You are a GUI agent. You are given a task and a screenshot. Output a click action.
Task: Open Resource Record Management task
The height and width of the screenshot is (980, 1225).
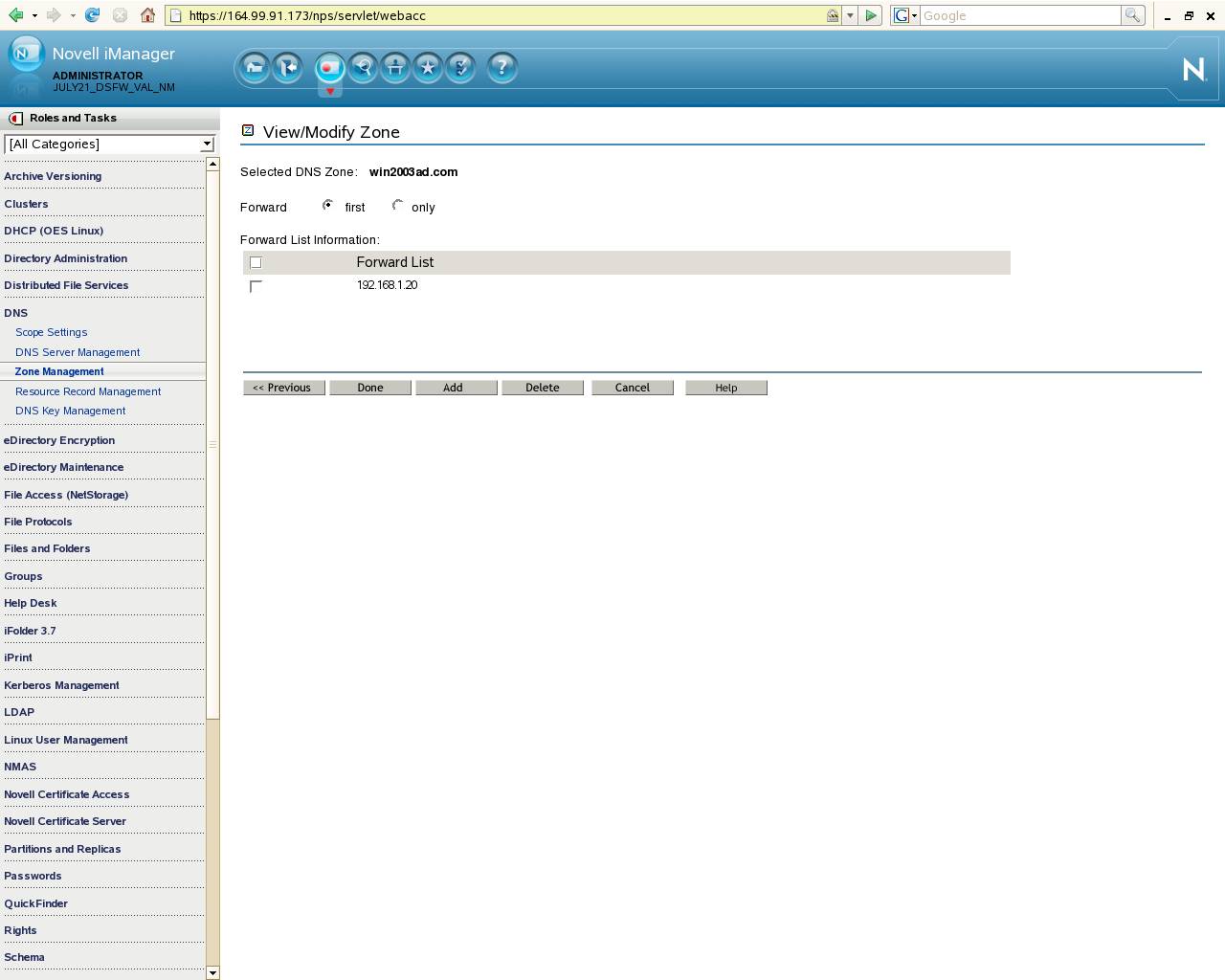[x=88, y=391]
